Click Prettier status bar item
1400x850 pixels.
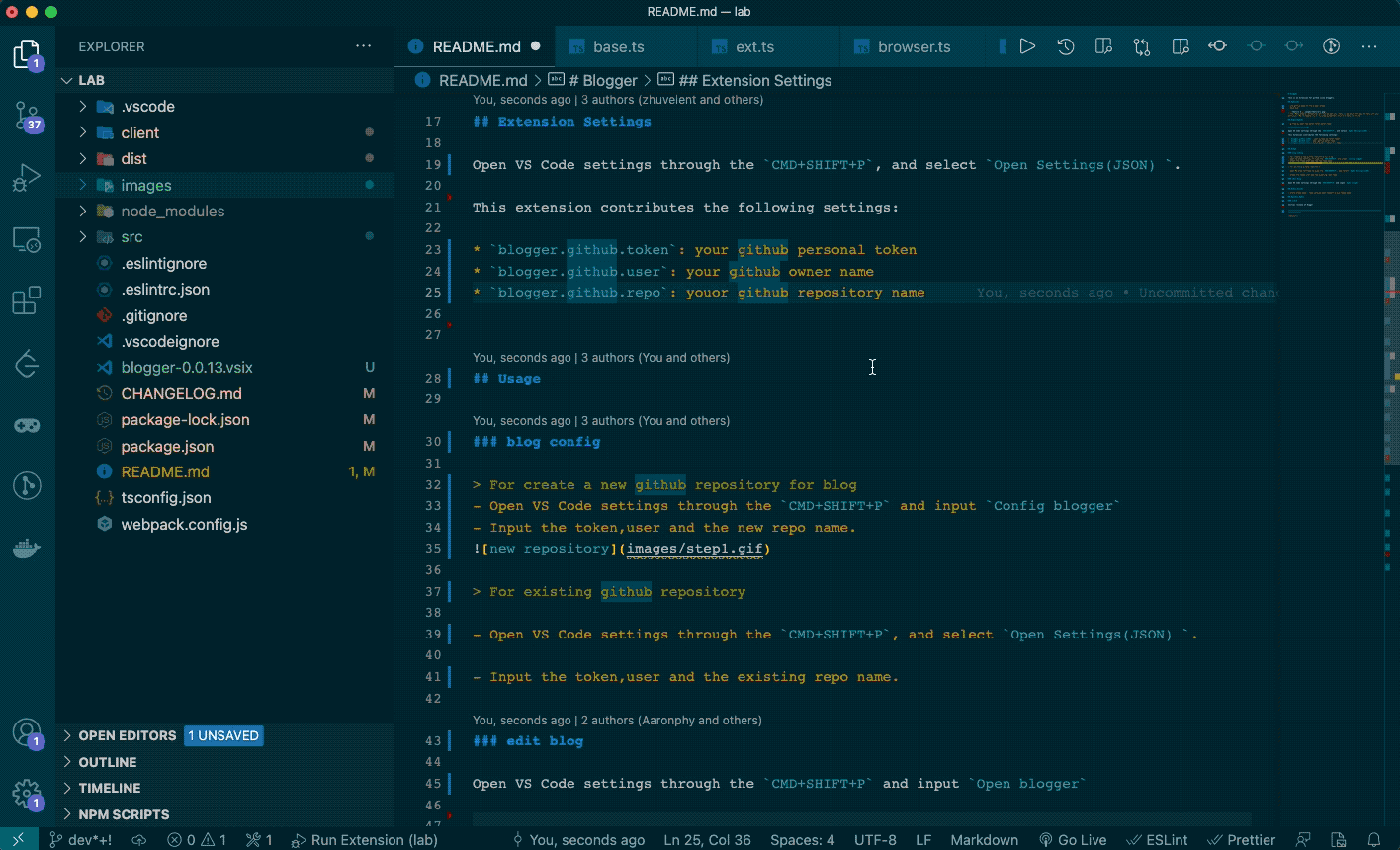click(x=1243, y=840)
